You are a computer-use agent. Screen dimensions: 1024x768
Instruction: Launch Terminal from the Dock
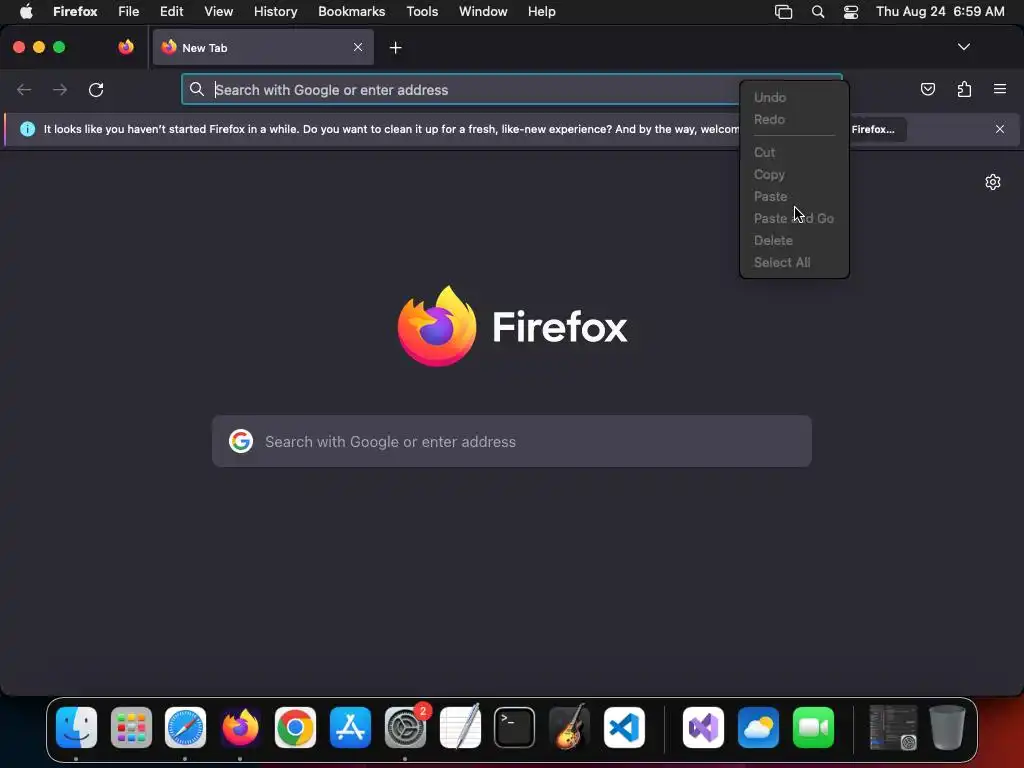(x=515, y=727)
